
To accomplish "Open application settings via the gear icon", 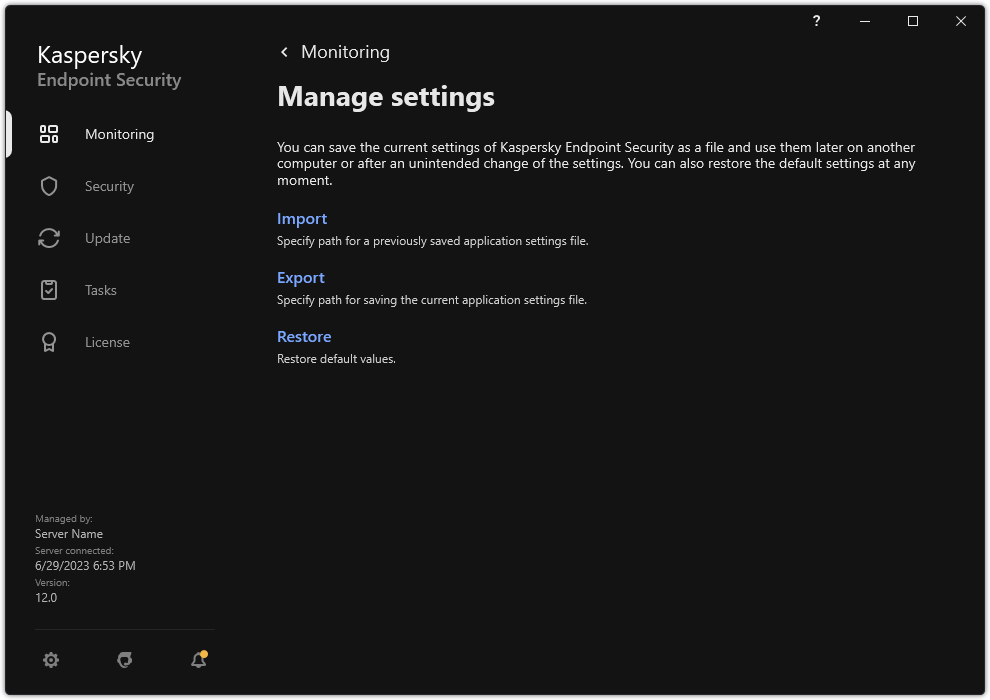I will coord(51,660).
